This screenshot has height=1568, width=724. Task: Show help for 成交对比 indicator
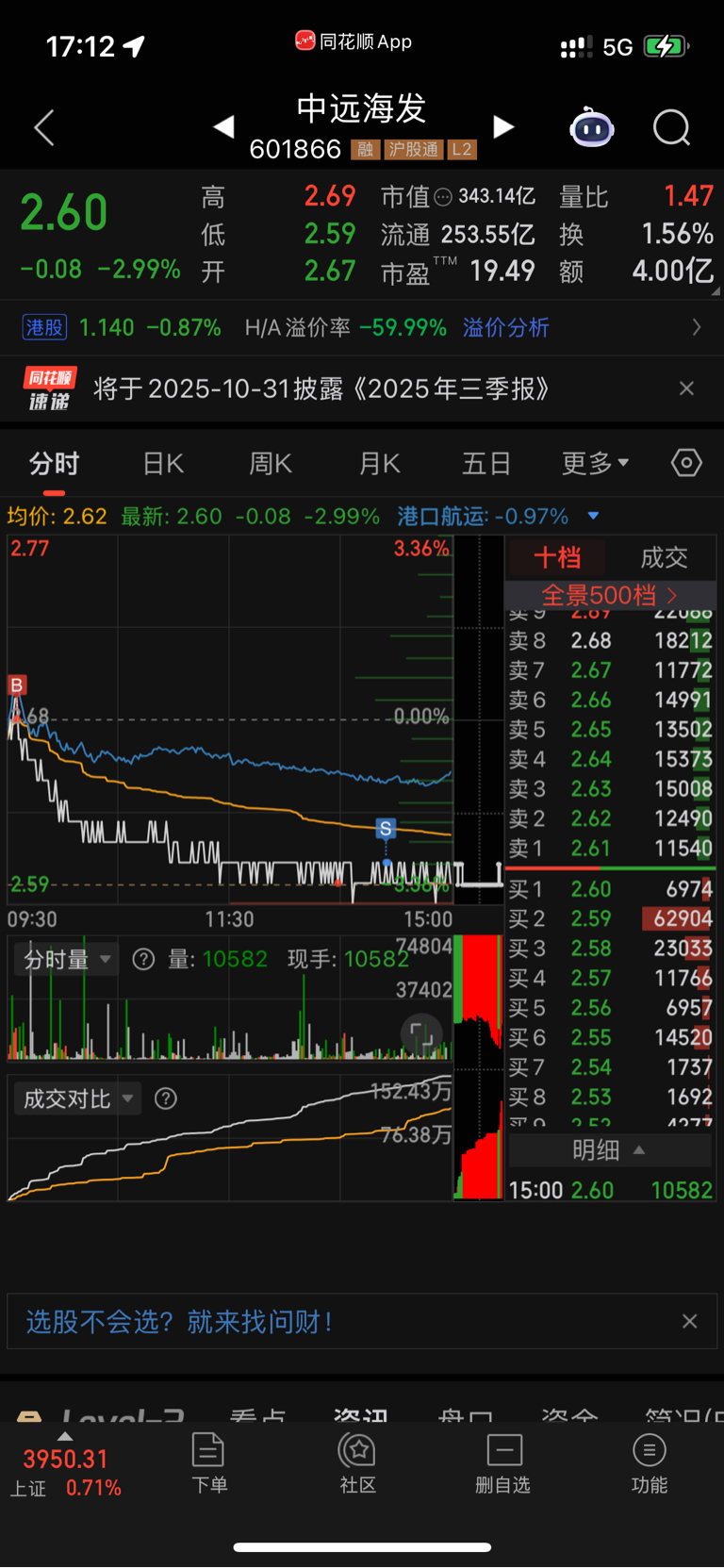pyautogui.click(x=166, y=1098)
